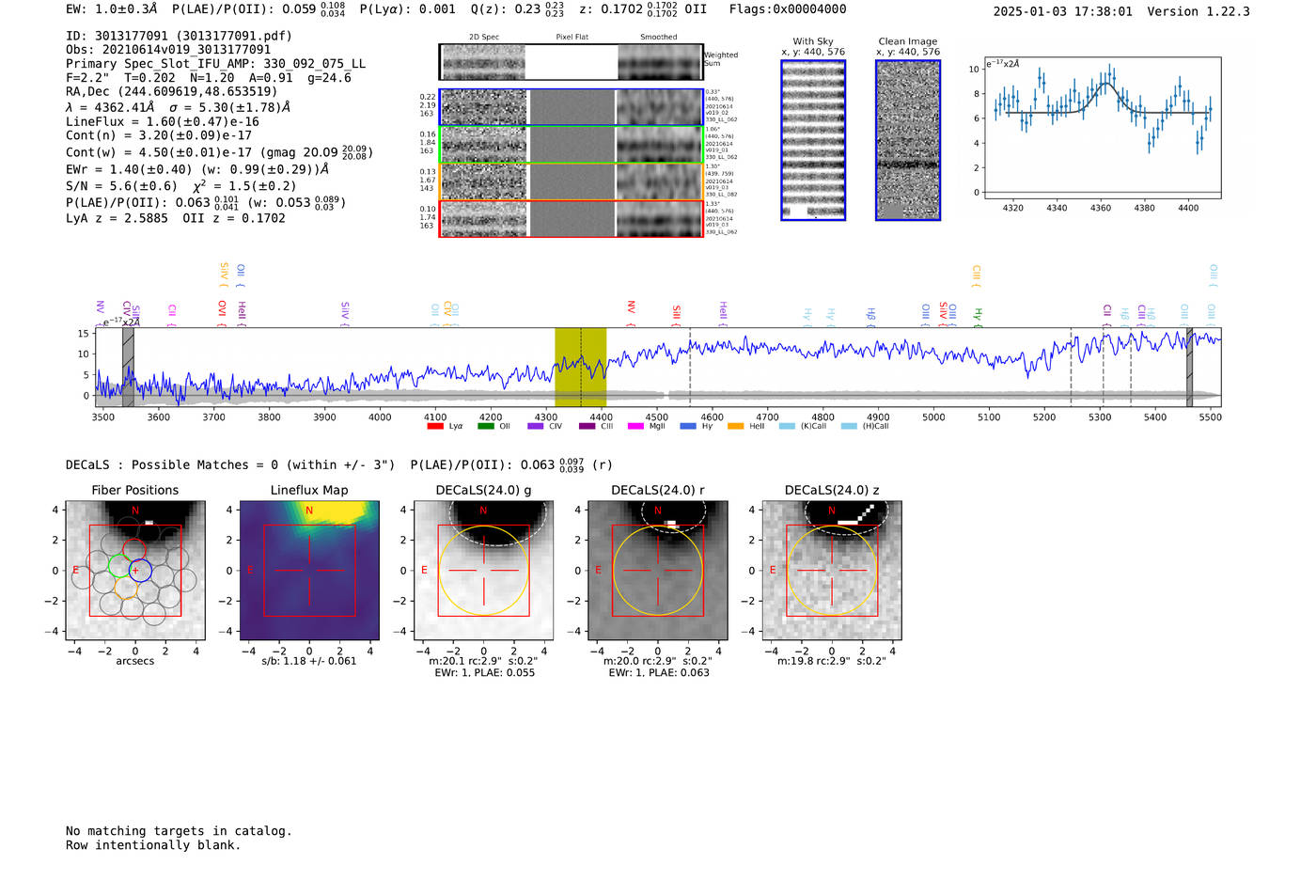1316x896 pixels.
Task: Click the EWr: 1. PLAE: 0.063 caption
Action: (x=658, y=672)
